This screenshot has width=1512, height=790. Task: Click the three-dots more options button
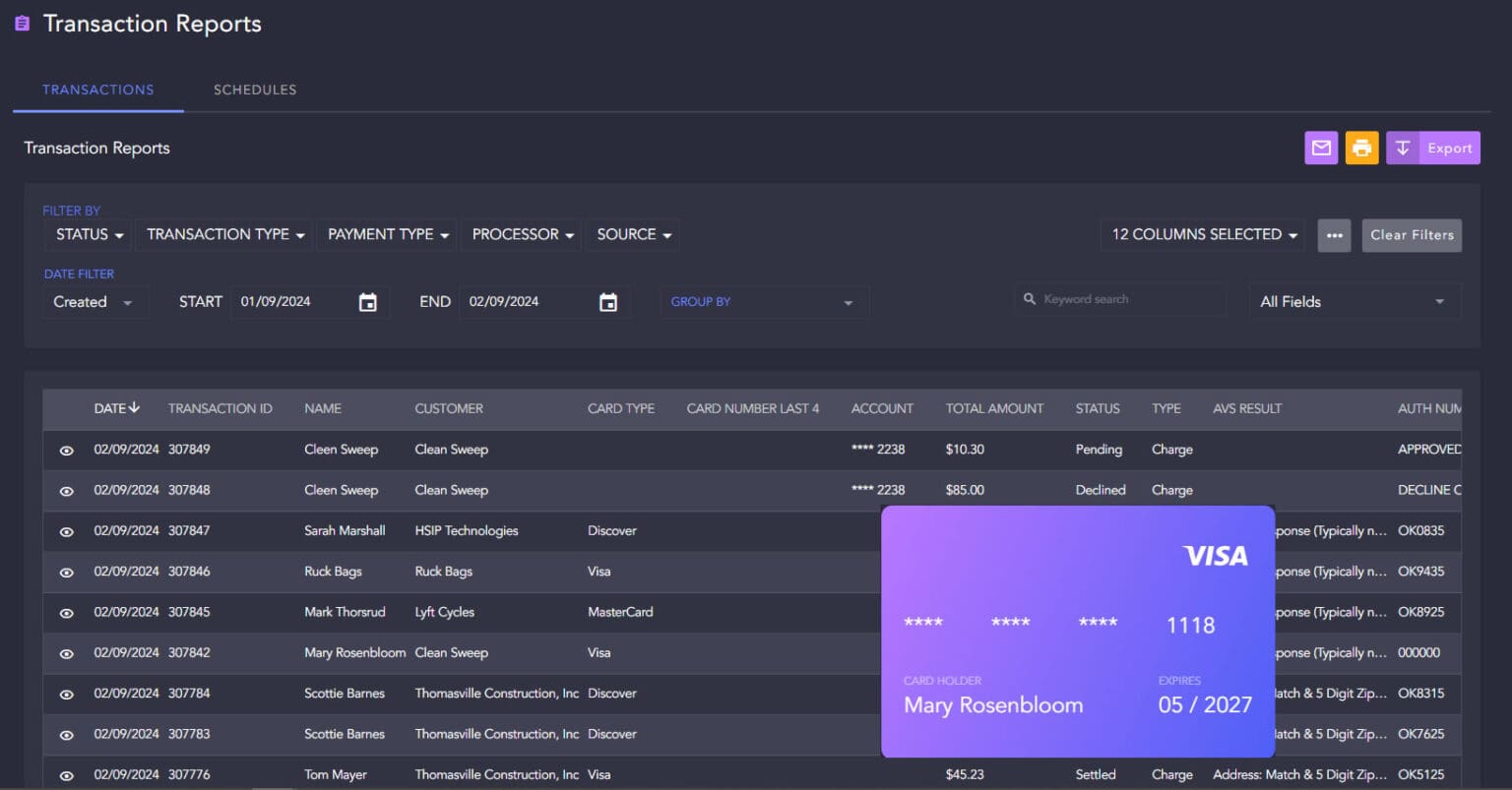pos(1334,235)
